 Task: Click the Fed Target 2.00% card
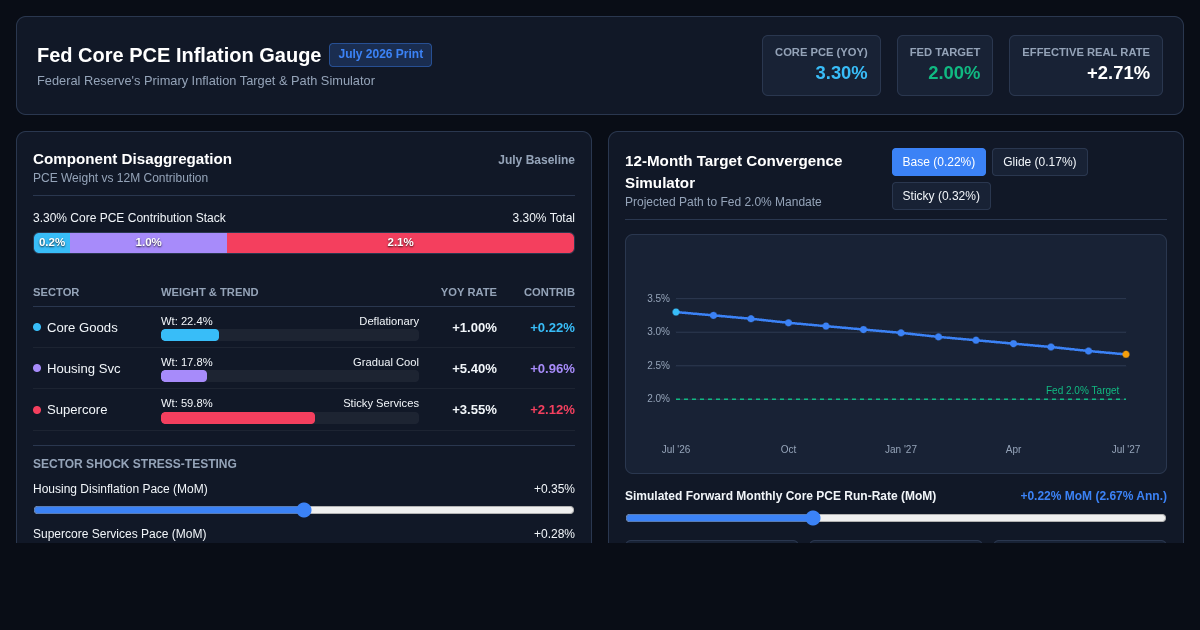945,66
